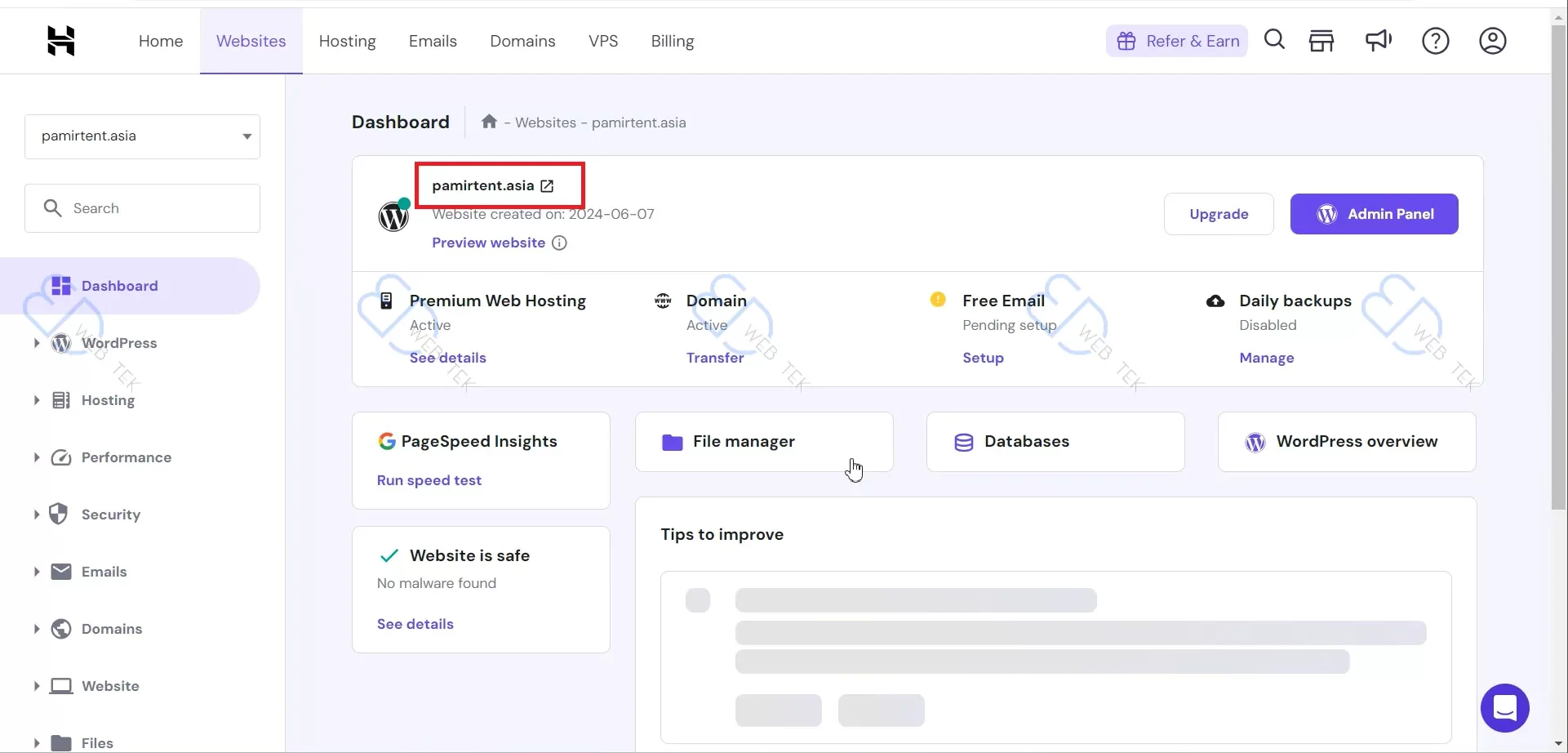Open the chat support bubble
This screenshot has height=753, width=1568.
(1504, 708)
